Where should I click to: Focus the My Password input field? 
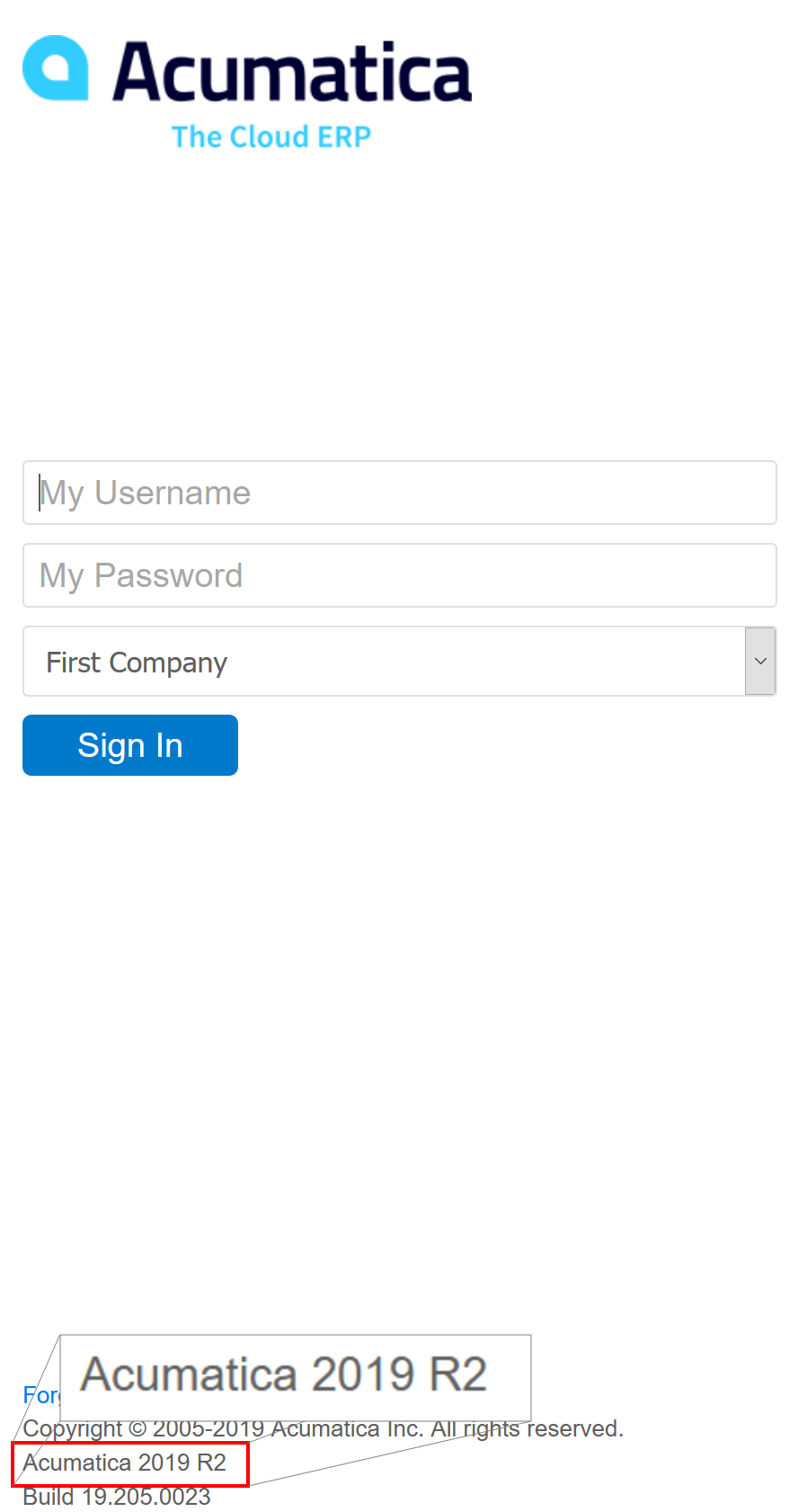click(400, 575)
